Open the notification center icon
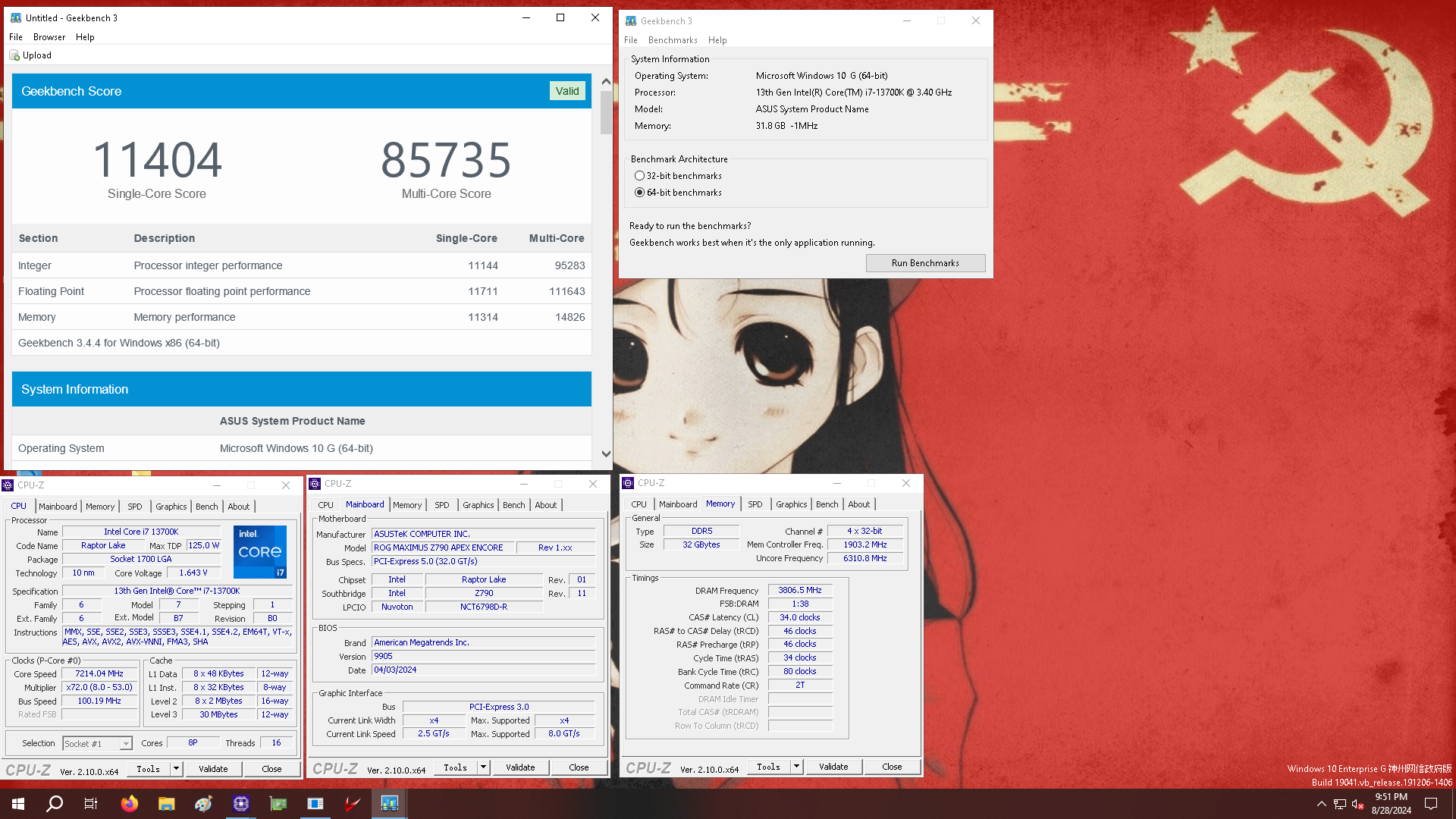1456x819 pixels. pyautogui.click(x=1431, y=804)
